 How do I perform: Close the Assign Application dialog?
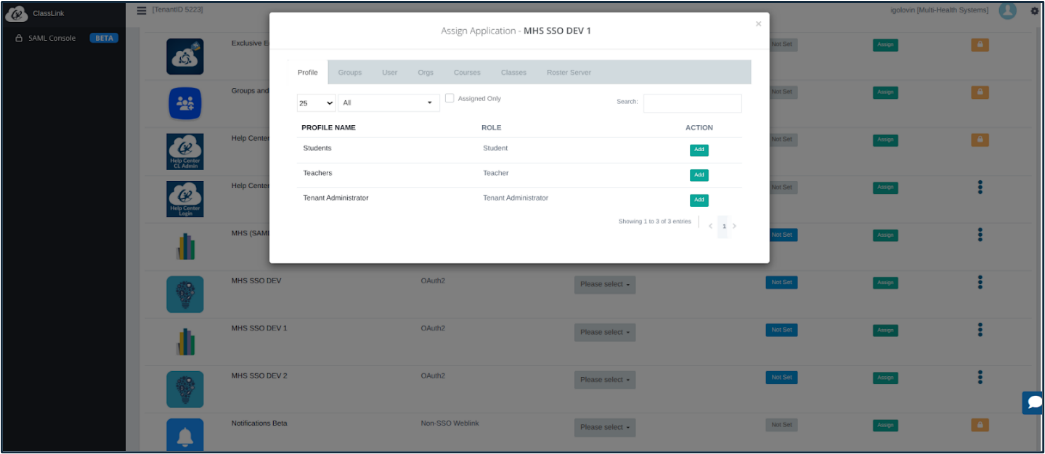point(758,24)
